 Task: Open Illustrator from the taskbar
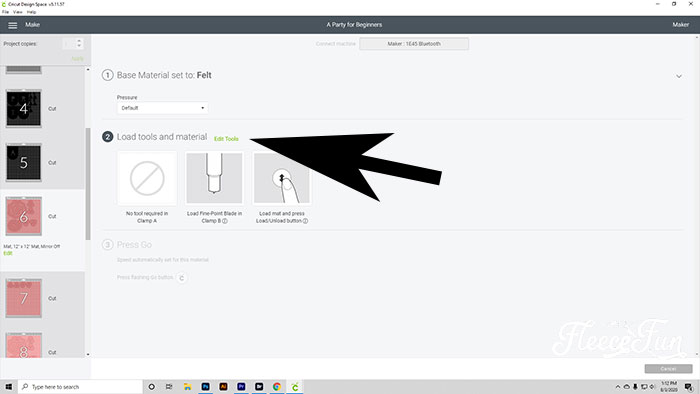[x=223, y=387]
